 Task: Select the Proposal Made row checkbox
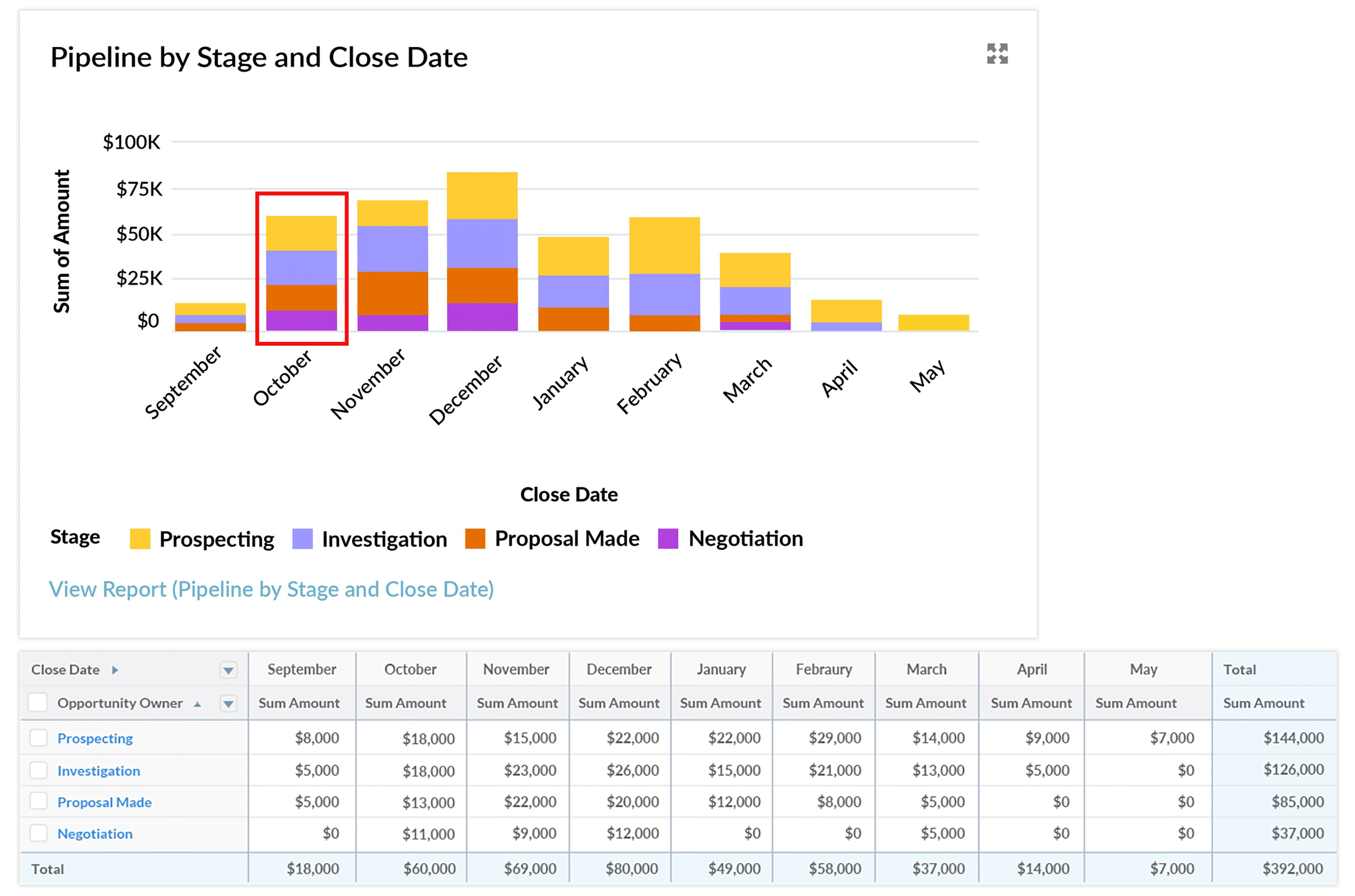click(x=38, y=801)
